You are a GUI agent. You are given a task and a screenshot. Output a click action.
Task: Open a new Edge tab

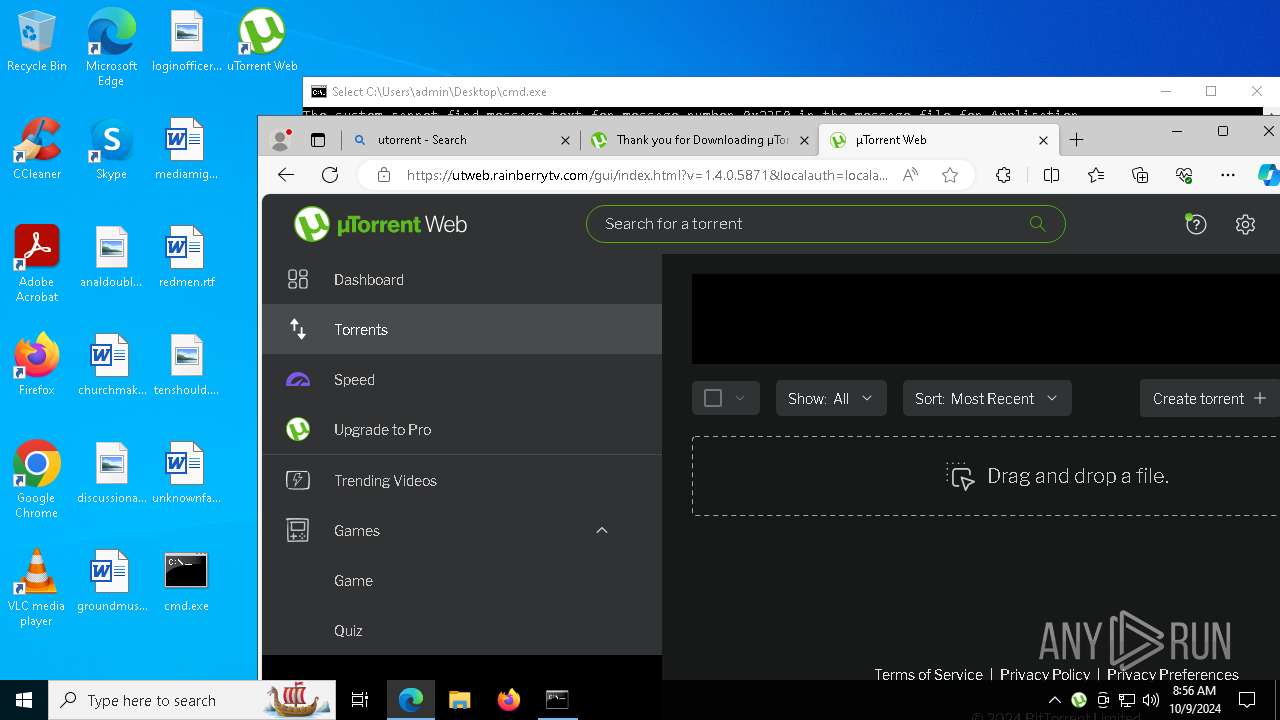[x=1076, y=140]
